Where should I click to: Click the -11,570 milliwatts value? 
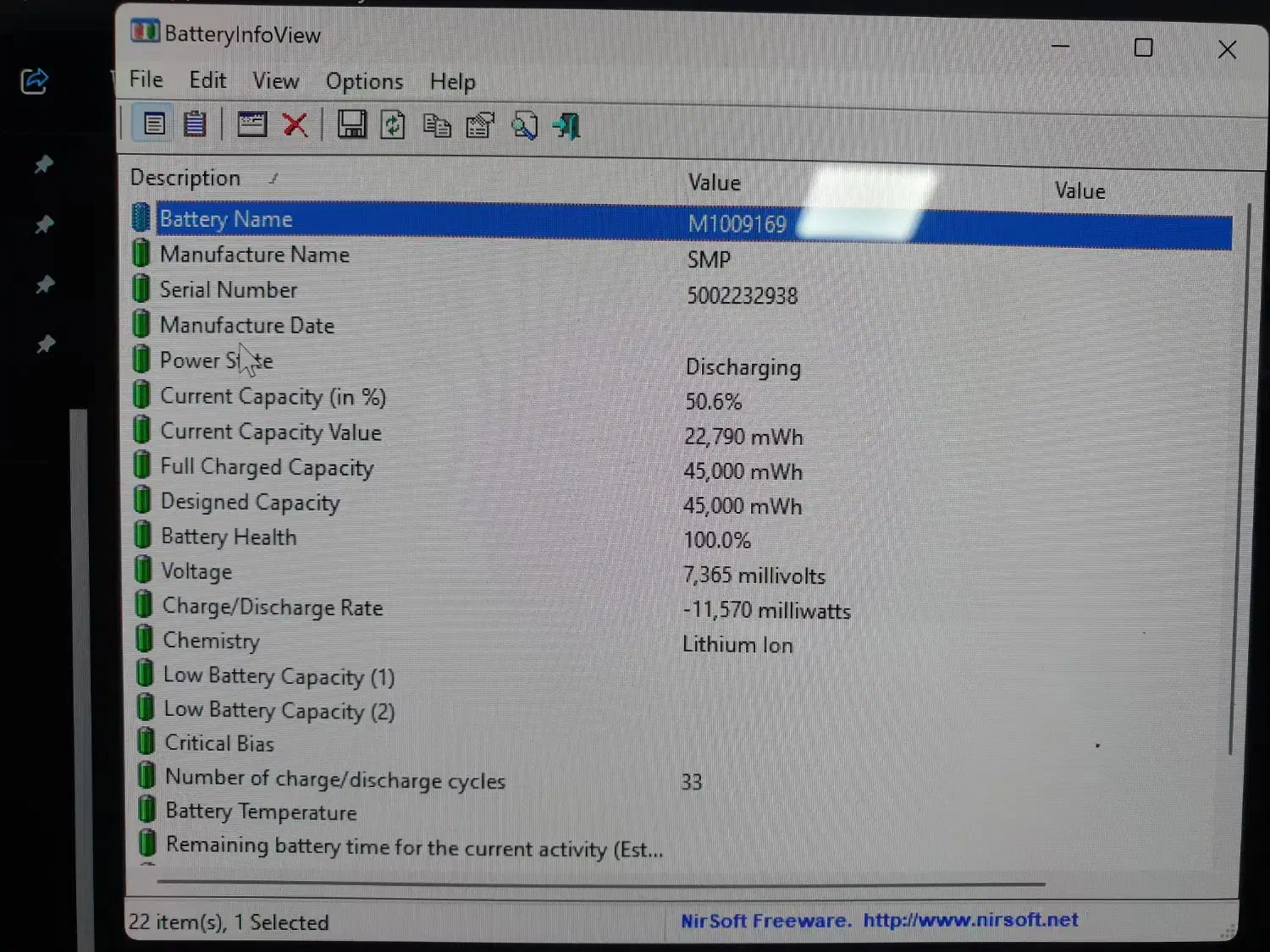(766, 610)
